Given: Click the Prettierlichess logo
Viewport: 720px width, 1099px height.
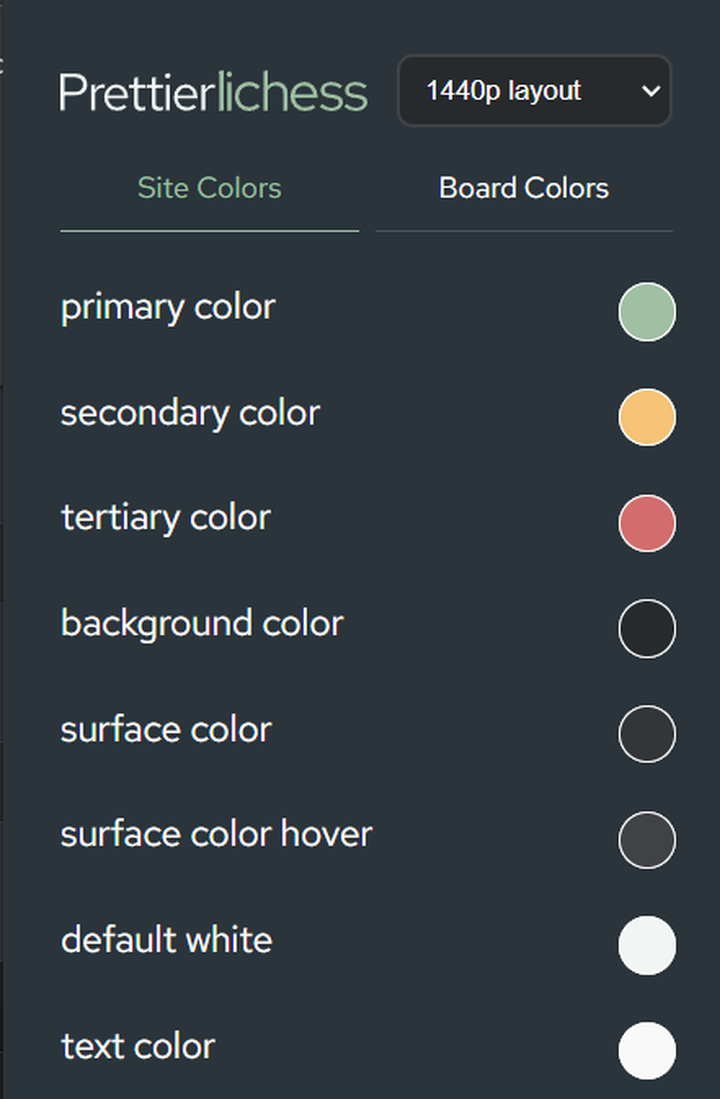Looking at the screenshot, I should [213, 92].
